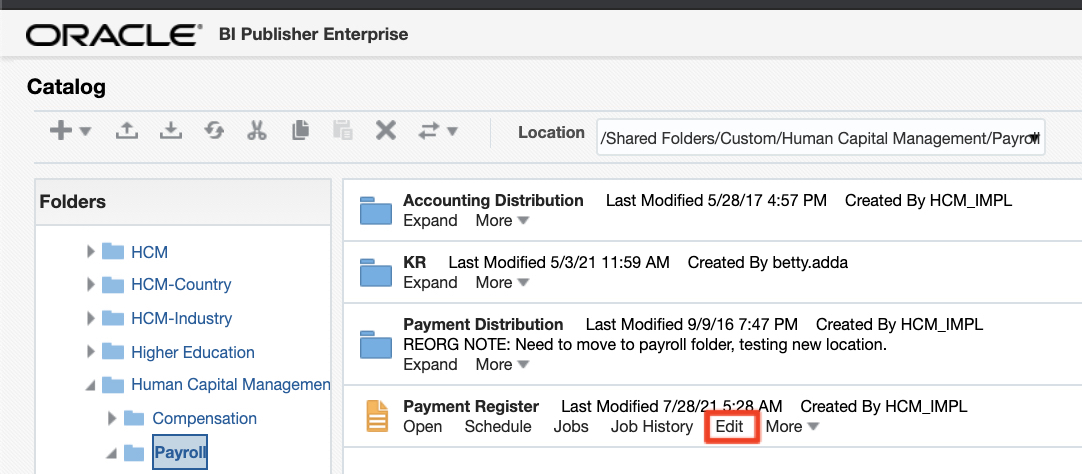Expand the HCM folder tree node
1082x474 pixels.
[x=91, y=251]
